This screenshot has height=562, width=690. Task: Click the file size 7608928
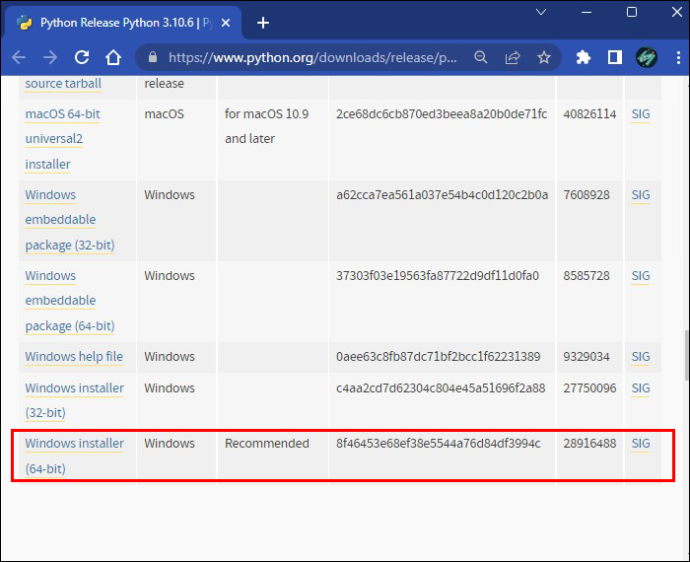click(x=587, y=195)
